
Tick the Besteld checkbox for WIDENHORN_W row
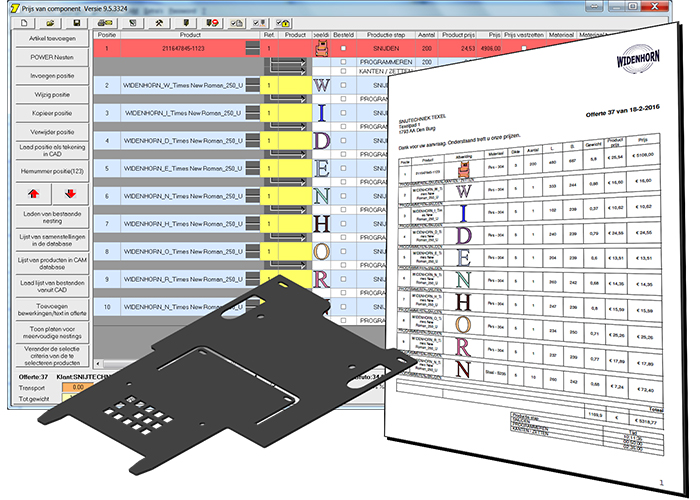(x=344, y=86)
